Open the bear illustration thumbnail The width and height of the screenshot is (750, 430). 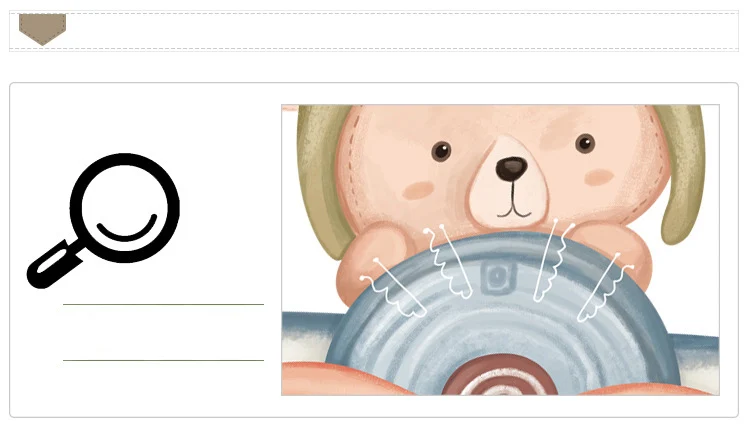coord(500,250)
